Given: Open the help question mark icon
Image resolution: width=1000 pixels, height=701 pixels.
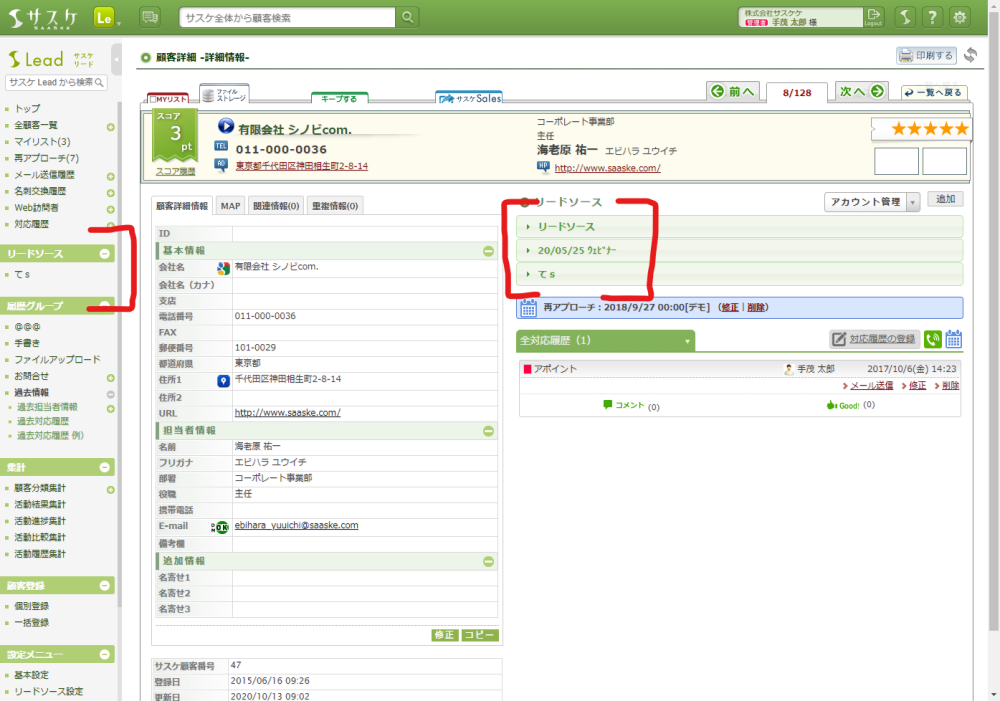Looking at the screenshot, I should coord(932,17).
